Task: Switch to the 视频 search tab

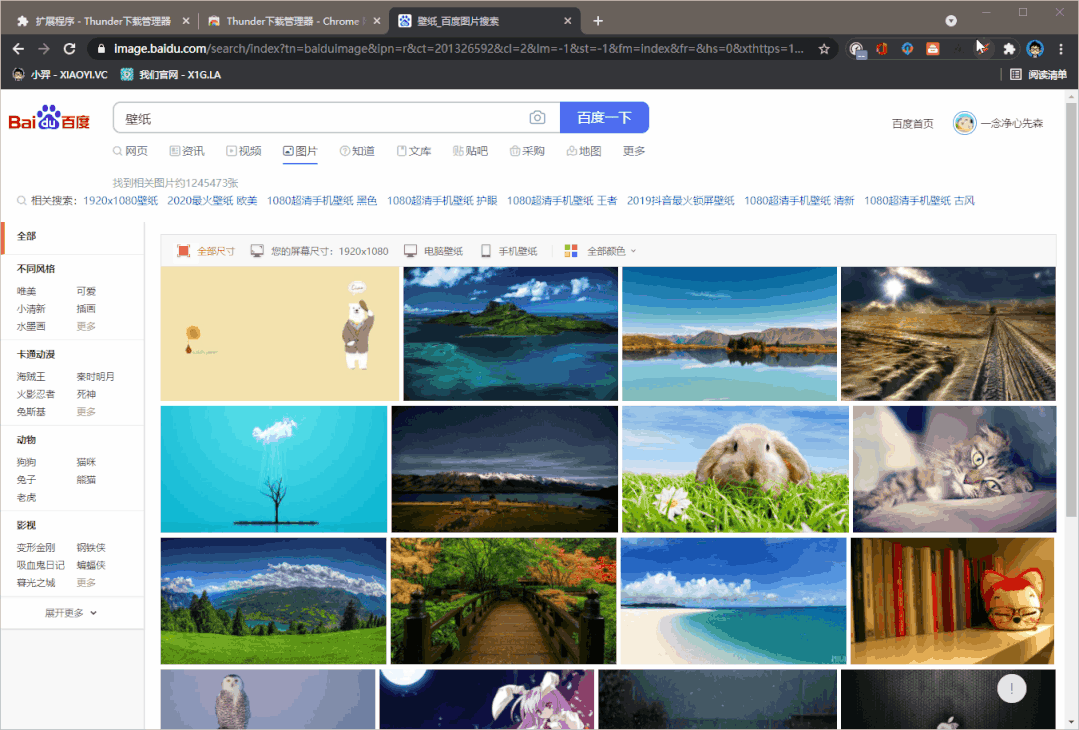Action: (243, 151)
